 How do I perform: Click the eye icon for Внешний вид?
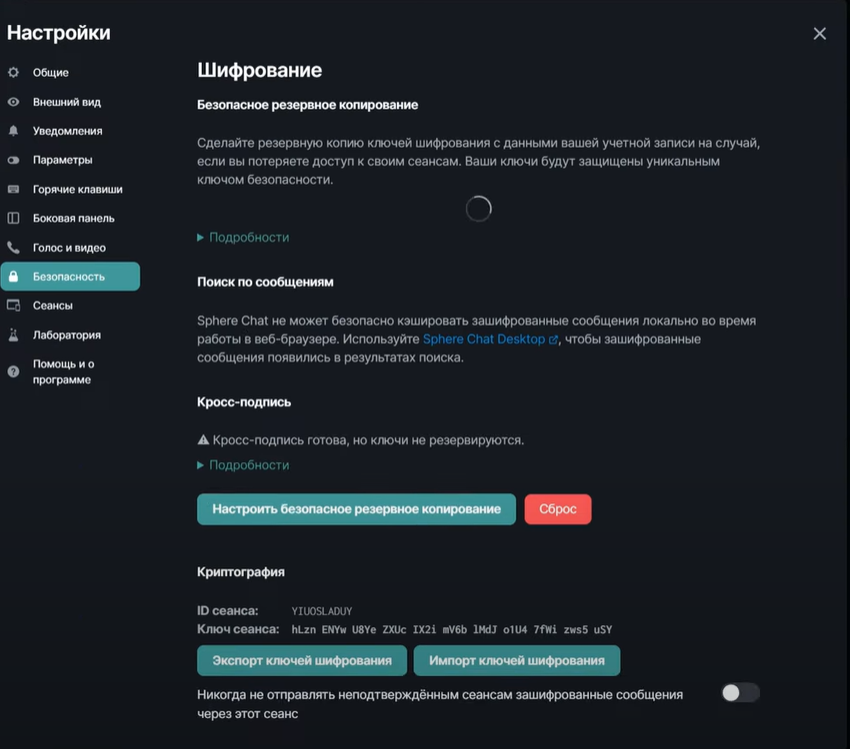pos(14,102)
